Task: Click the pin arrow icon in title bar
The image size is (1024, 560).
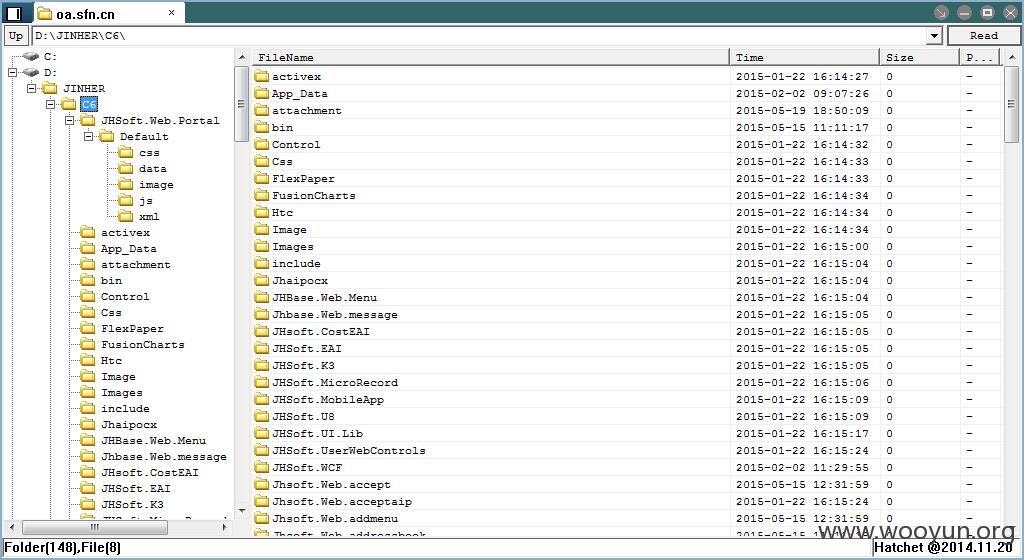Action: pos(941,12)
